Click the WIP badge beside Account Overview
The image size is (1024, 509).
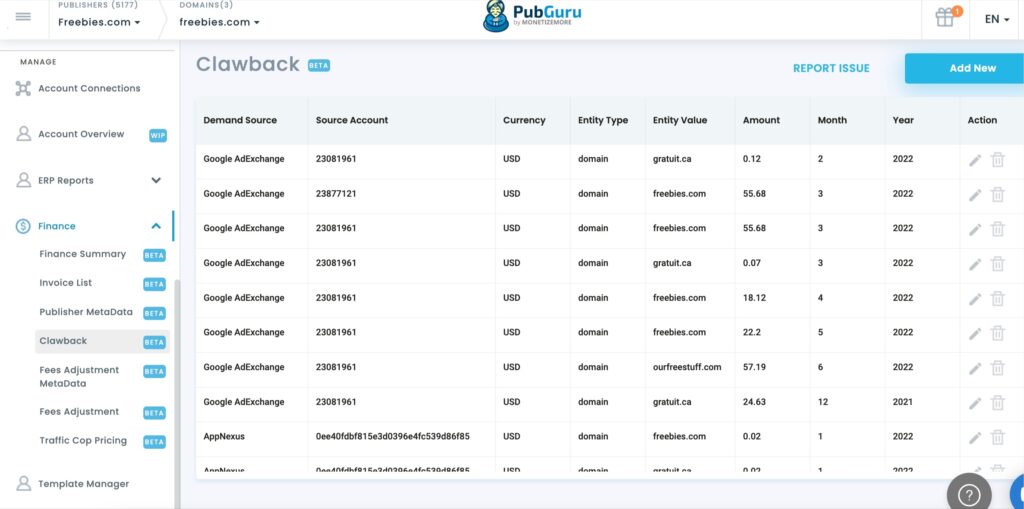point(157,135)
